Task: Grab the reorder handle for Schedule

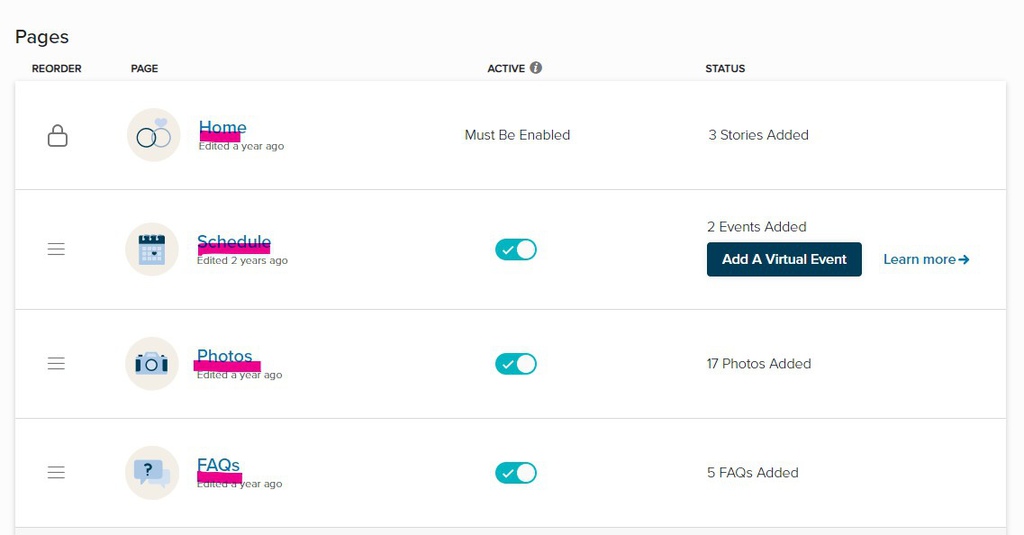Action: point(56,249)
